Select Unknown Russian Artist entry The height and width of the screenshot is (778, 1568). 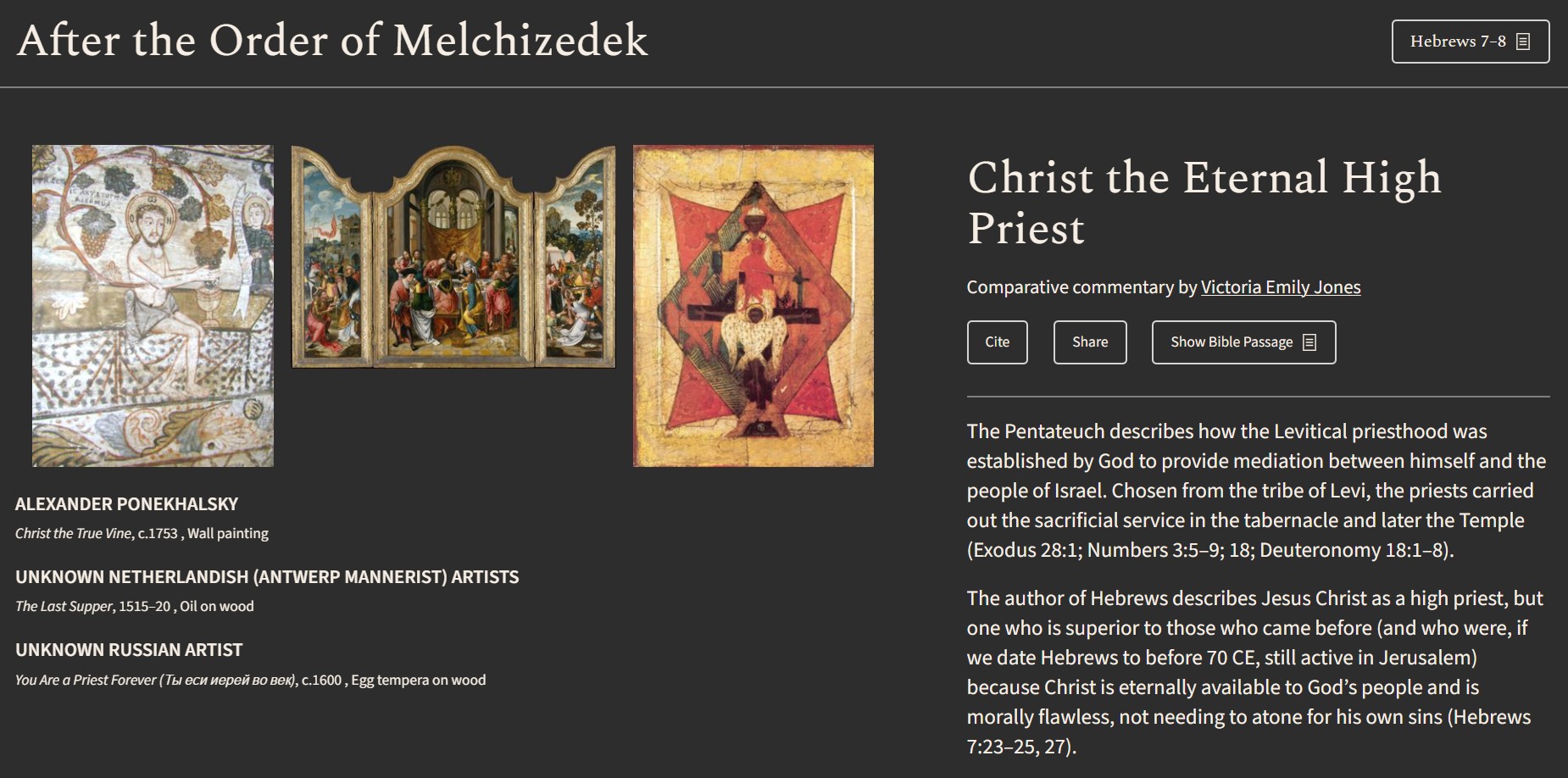[x=128, y=648]
